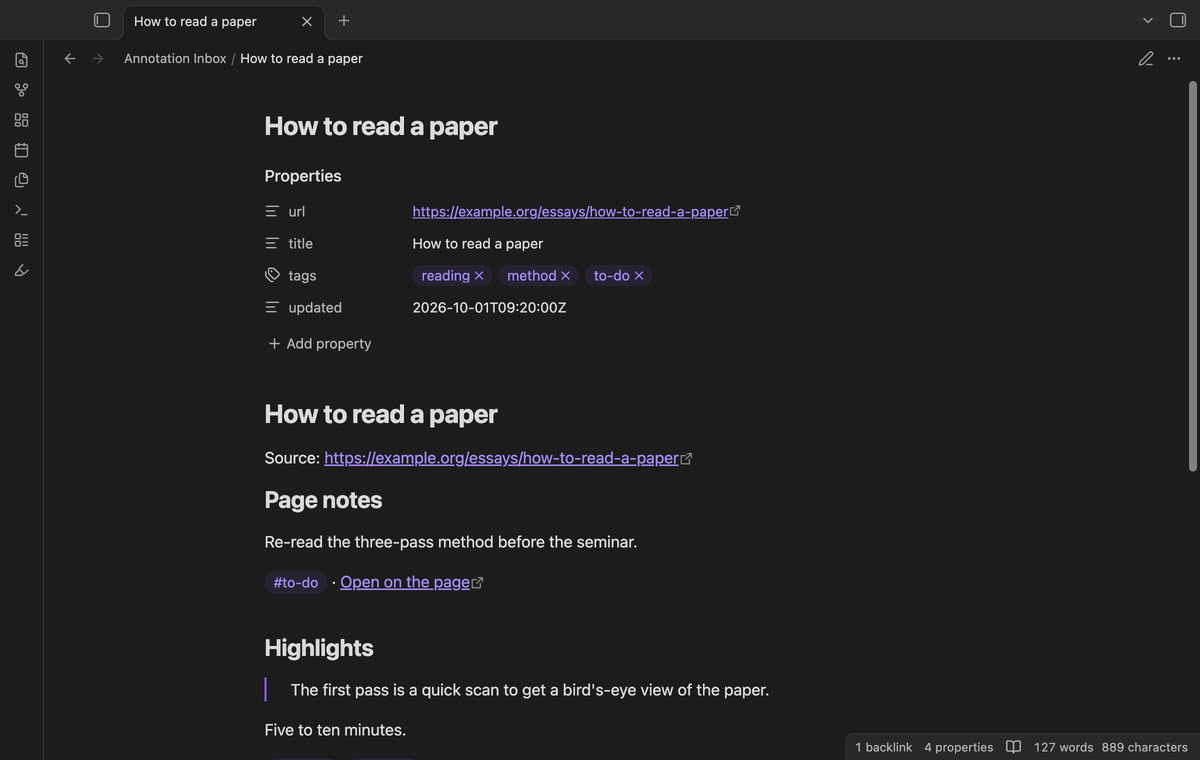Click the 'url' property name
The width and height of the screenshot is (1200, 760).
point(297,211)
